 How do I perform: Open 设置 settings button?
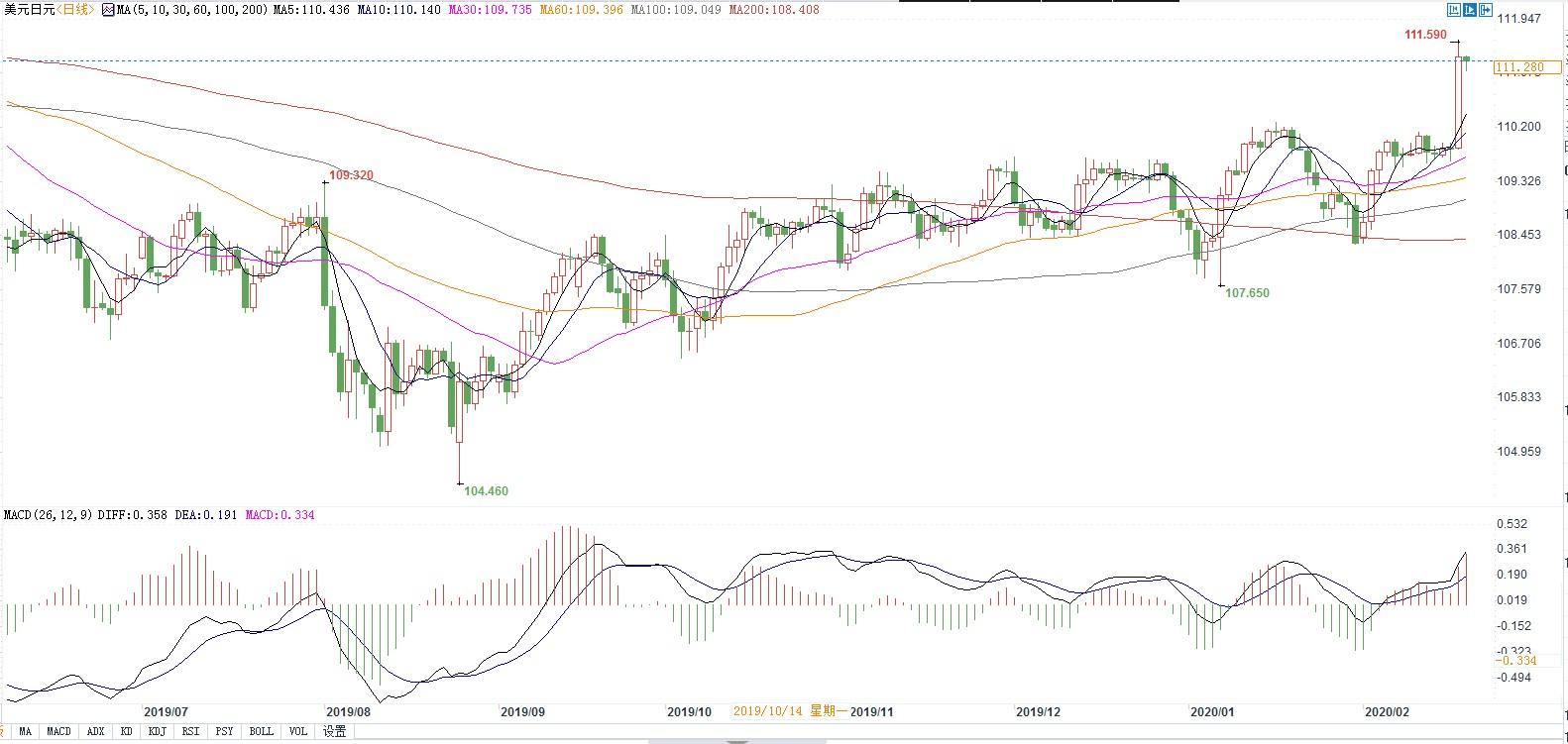coord(335,732)
